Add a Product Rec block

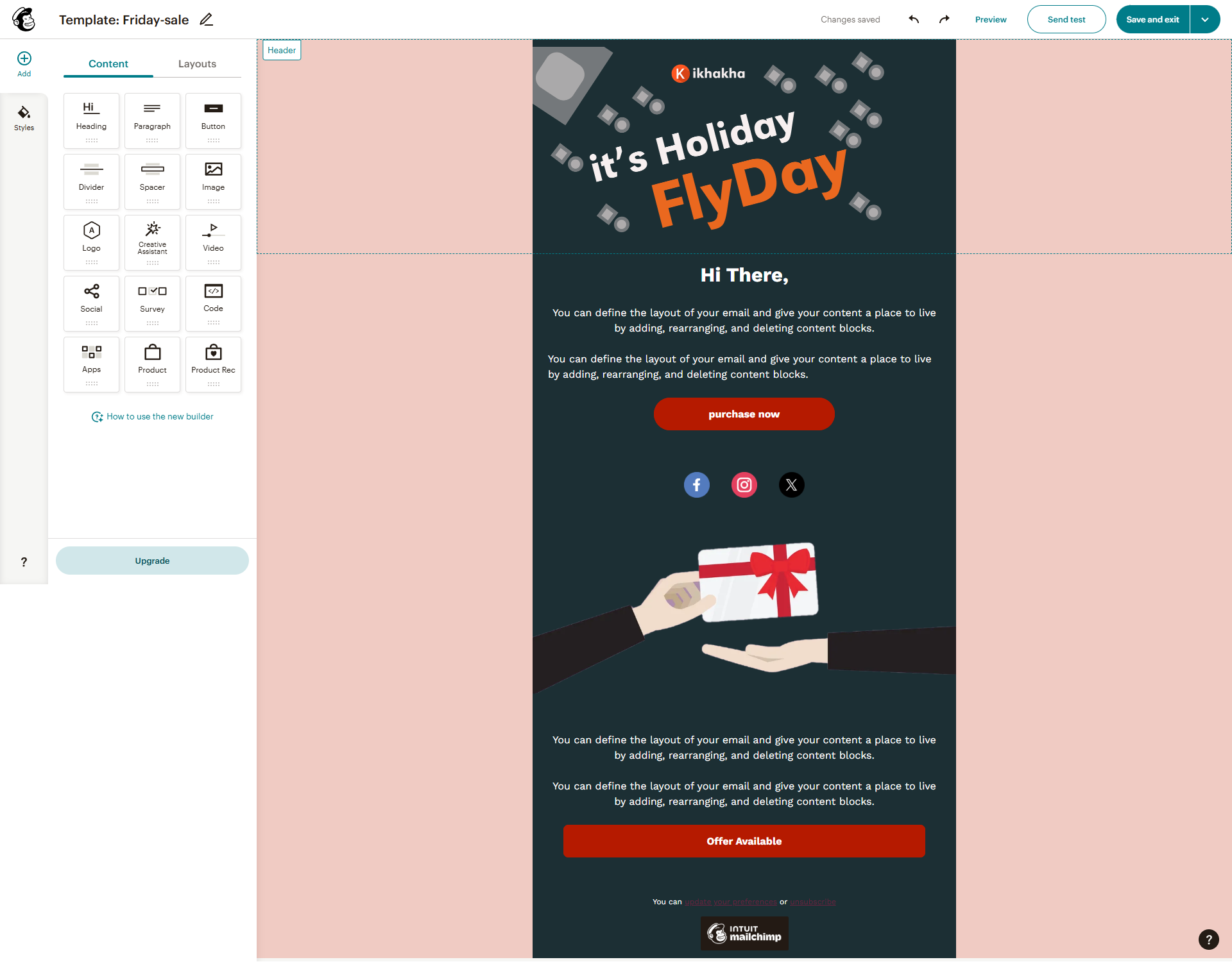click(x=213, y=364)
